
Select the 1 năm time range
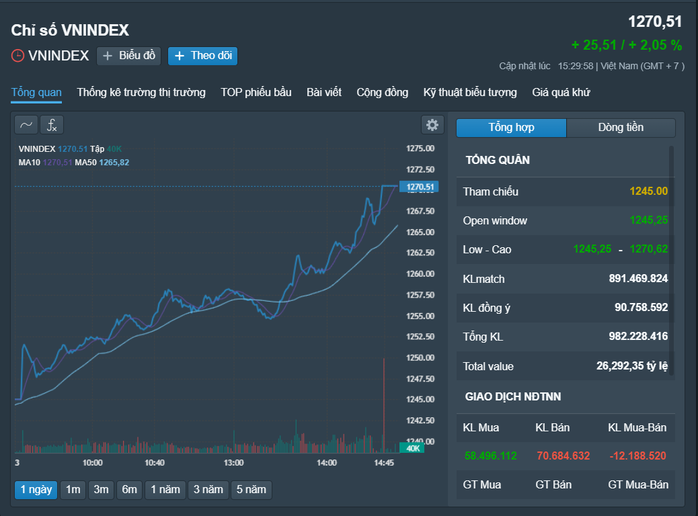pyautogui.click(x=165, y=490)
